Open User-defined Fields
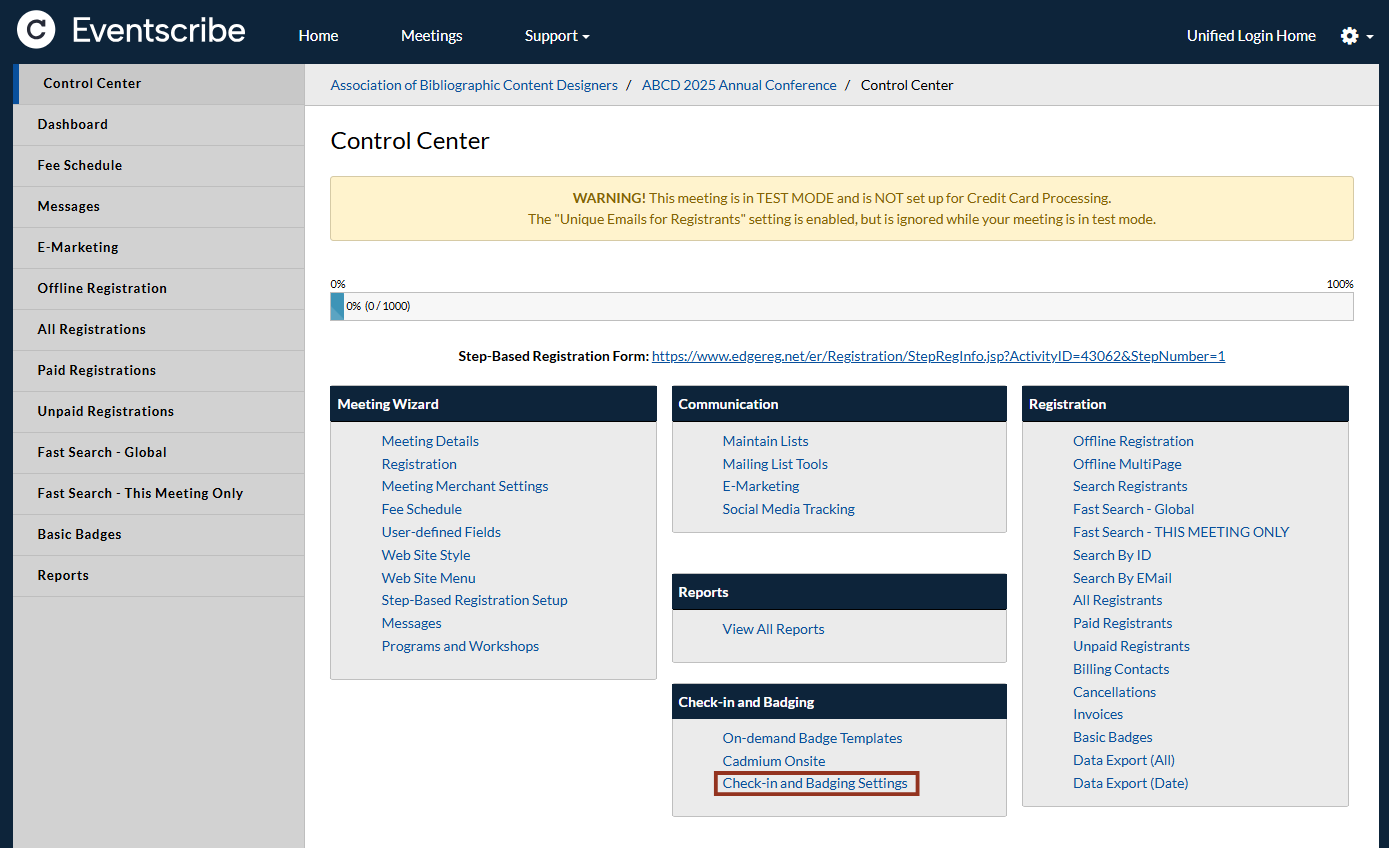1389x848 pixels. 441,532
